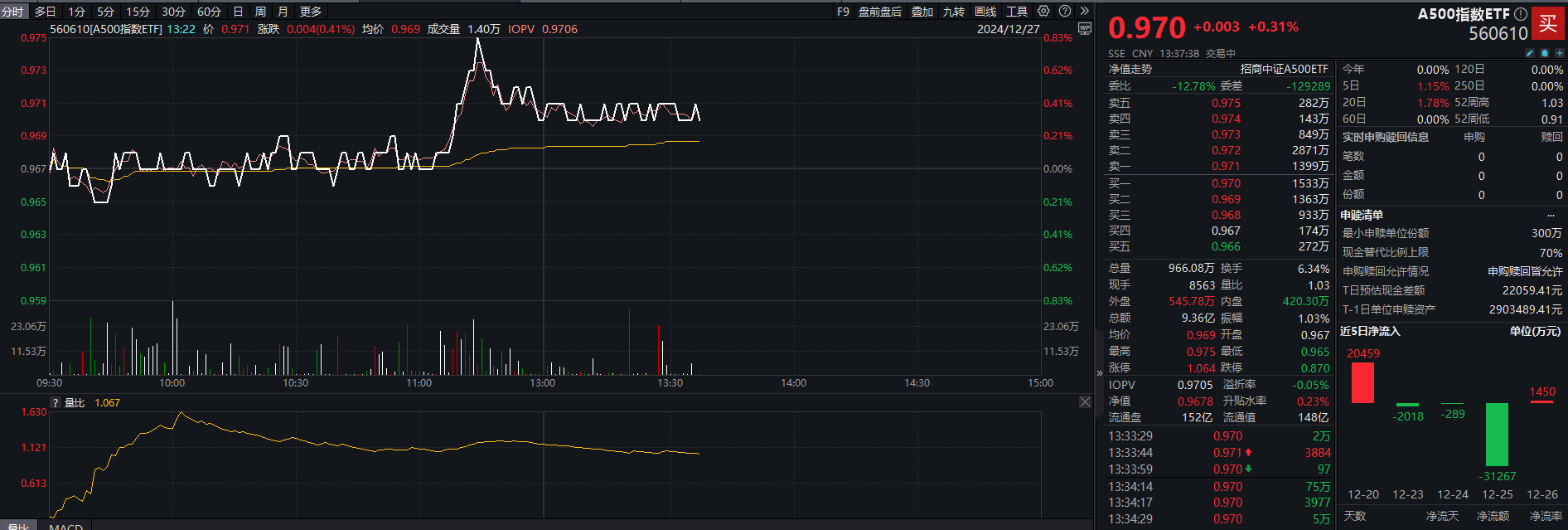Screen dimensions: 1568x530
Task: Click the question mark beside 量比 indicator
Action: (56, 403)
